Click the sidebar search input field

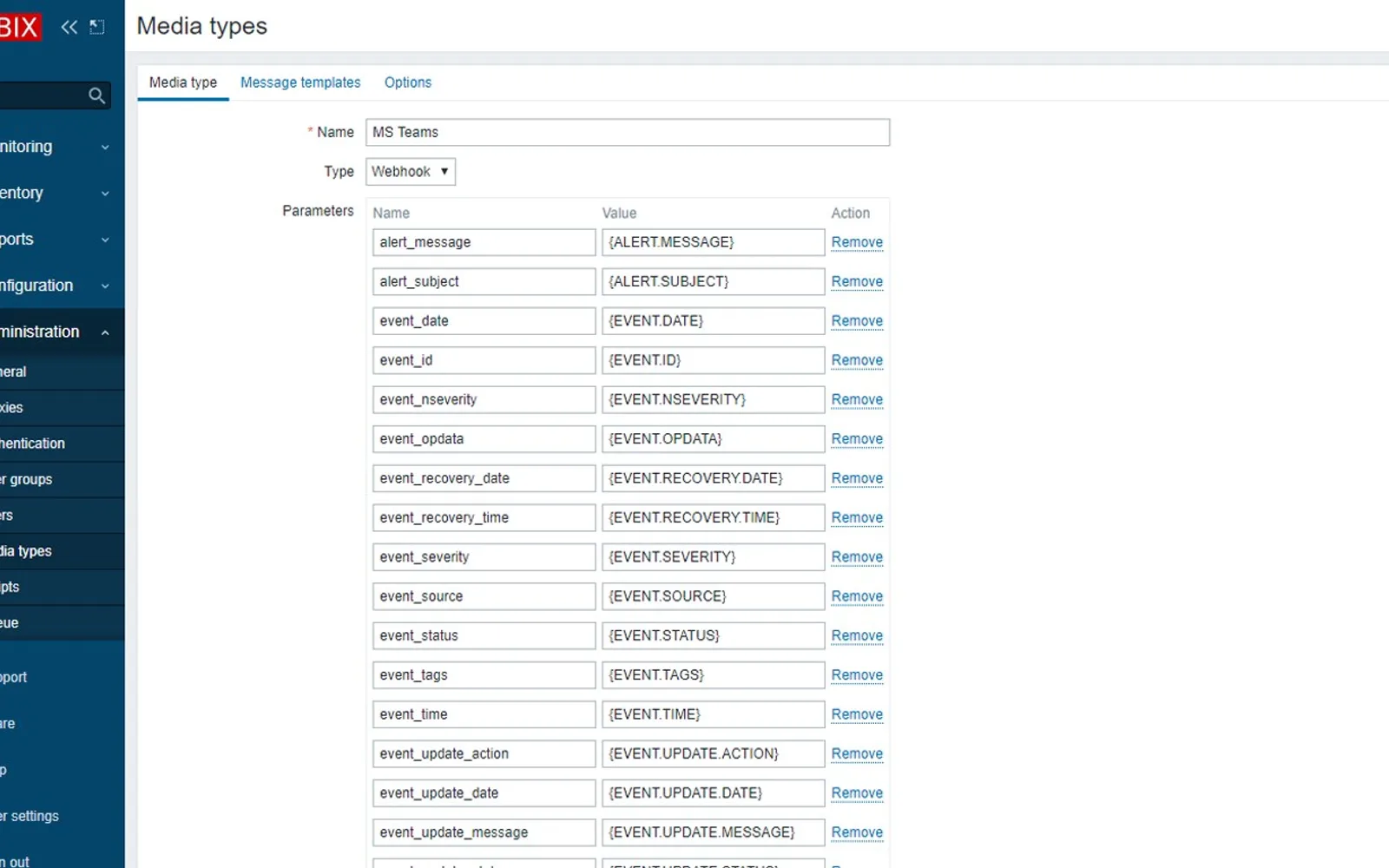(x=43, y=95)
